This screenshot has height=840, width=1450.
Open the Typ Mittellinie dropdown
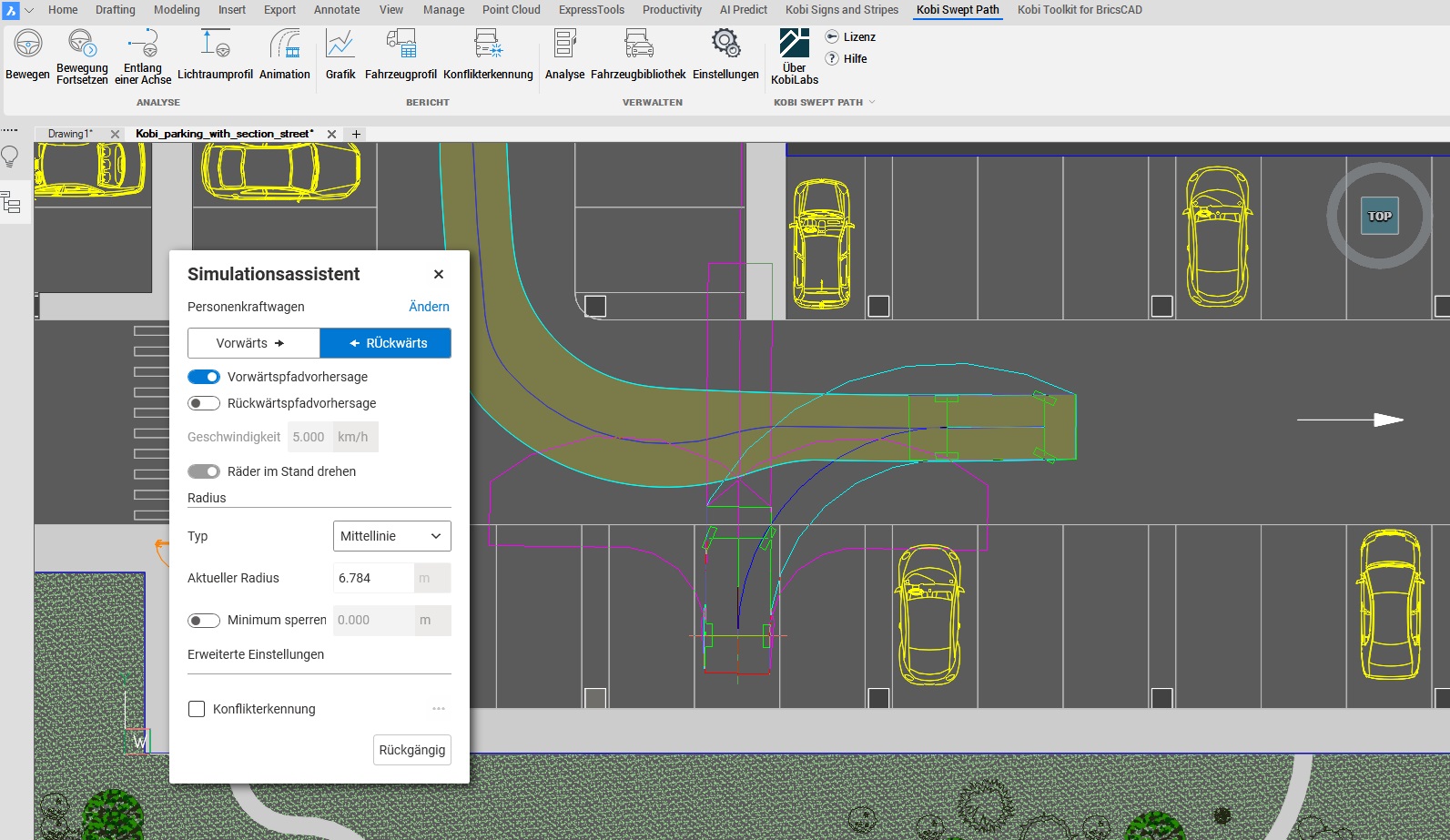pos(392,536)
